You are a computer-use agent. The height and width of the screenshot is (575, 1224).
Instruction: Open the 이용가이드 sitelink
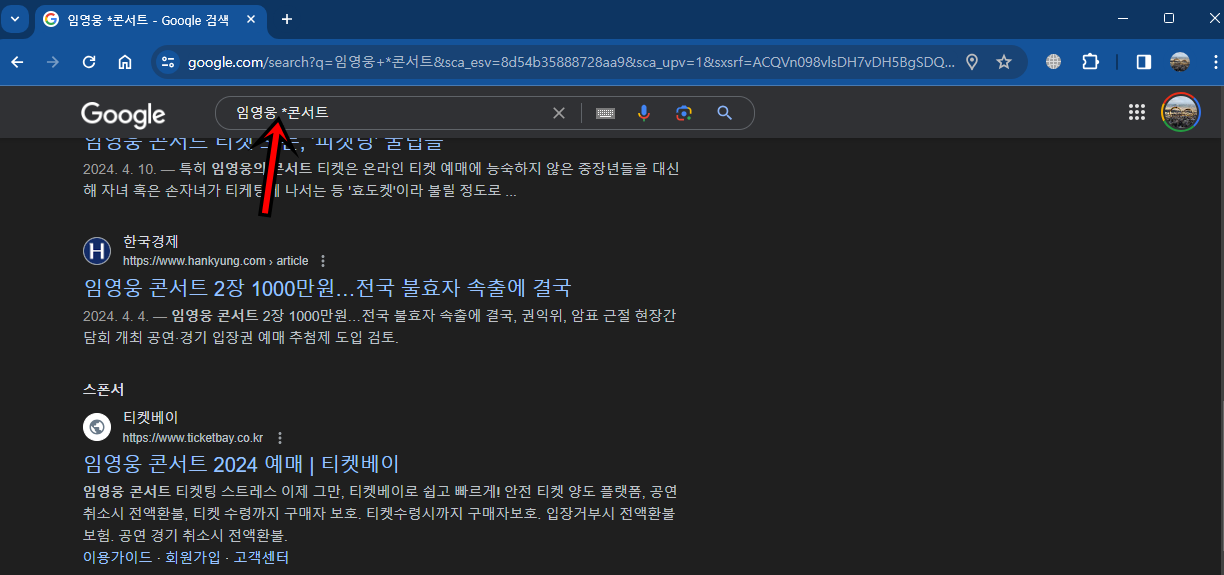[118, 557]
